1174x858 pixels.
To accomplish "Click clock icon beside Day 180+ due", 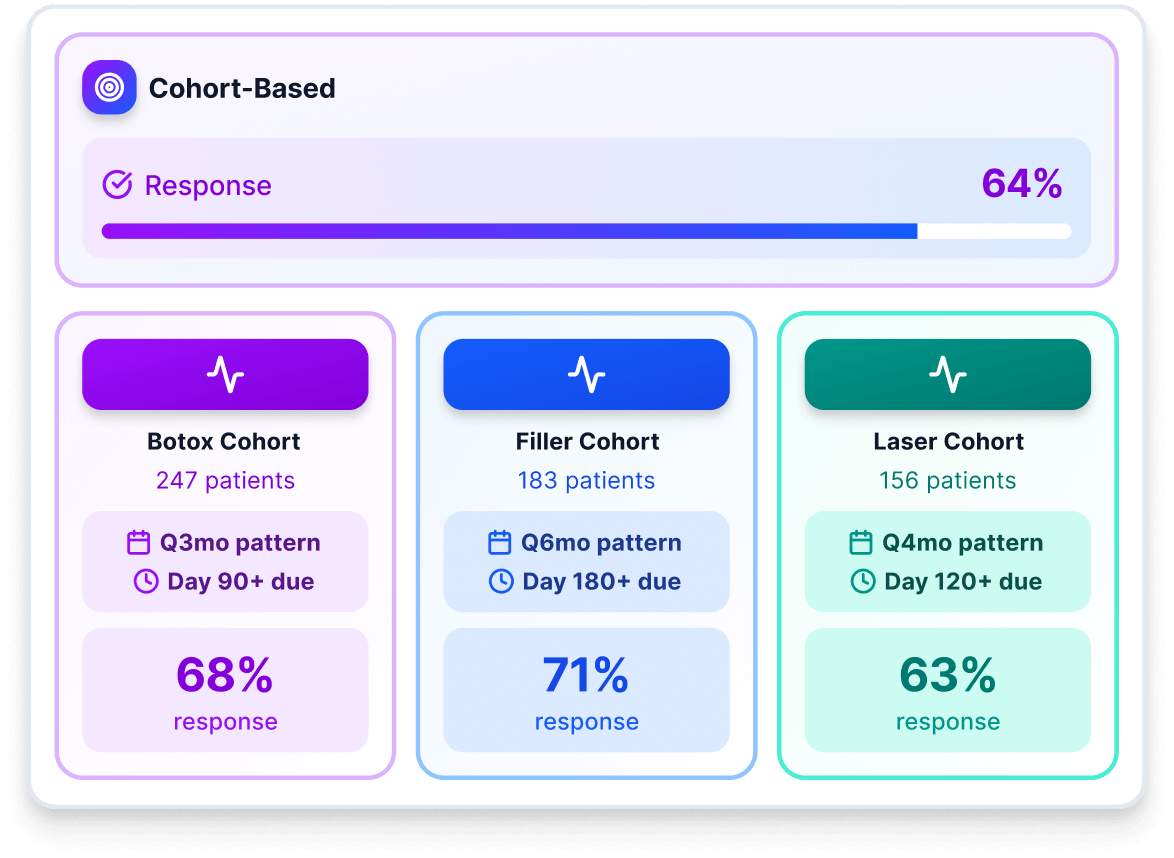I will pyautogui.click(x=501, y=581).
